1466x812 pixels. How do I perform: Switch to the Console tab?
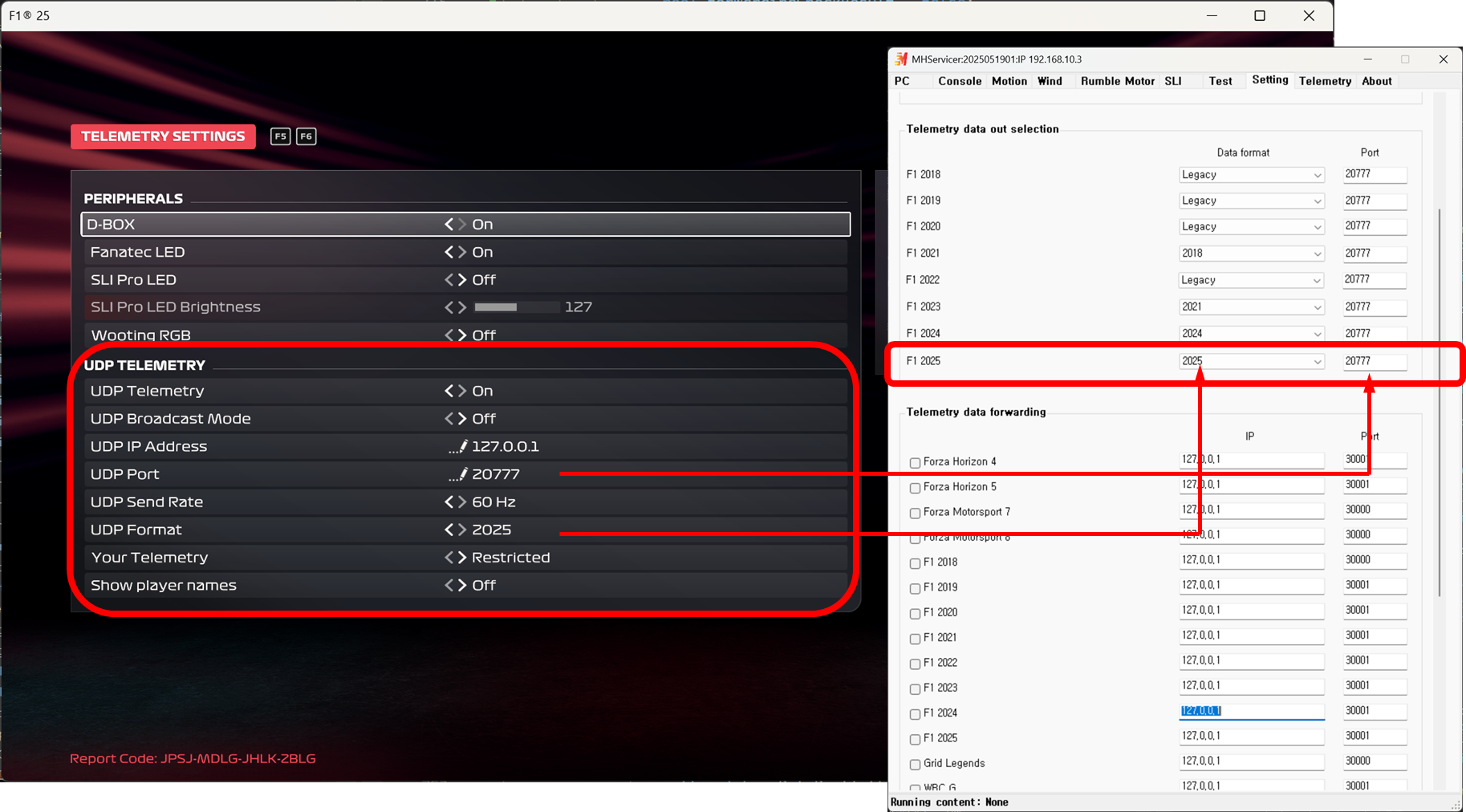coord(960,81)
